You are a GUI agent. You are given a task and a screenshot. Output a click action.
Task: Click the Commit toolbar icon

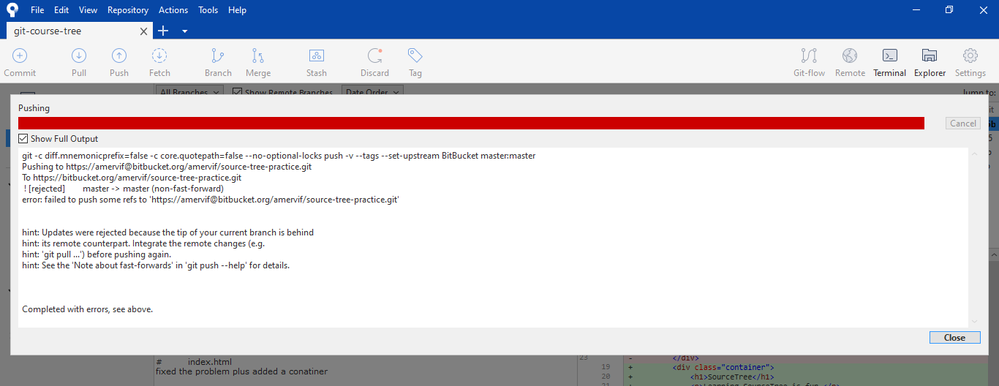tap(20, 55)
